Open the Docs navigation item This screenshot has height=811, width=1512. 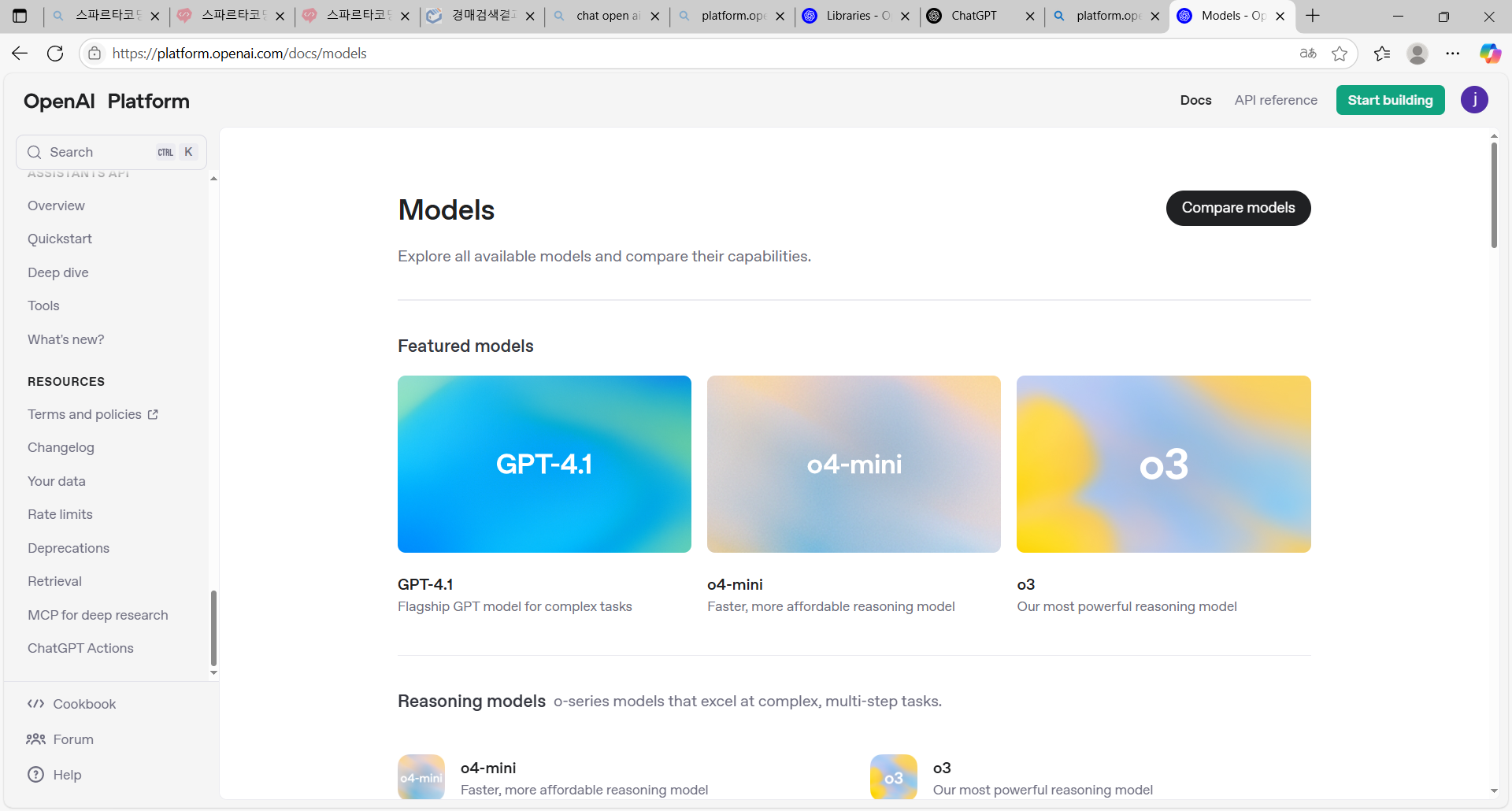pyautogui.click(x=1195, y=100)
